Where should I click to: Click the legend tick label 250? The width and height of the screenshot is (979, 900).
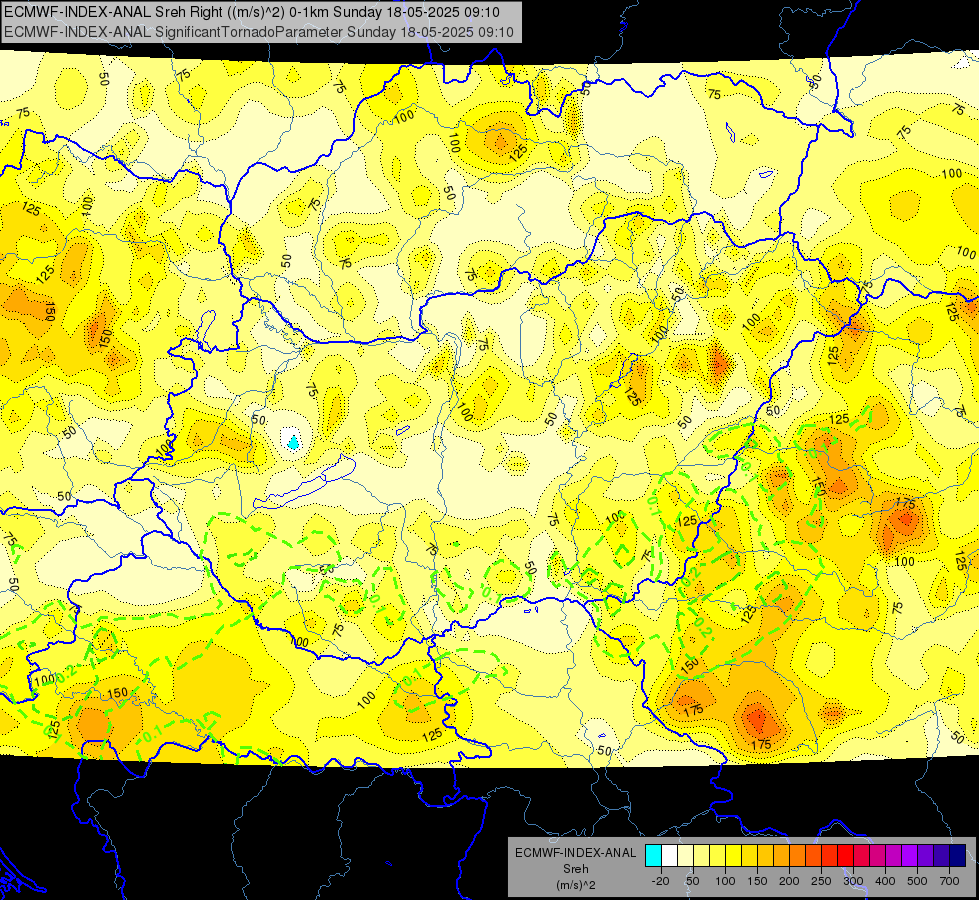click(x=821, y=881)
